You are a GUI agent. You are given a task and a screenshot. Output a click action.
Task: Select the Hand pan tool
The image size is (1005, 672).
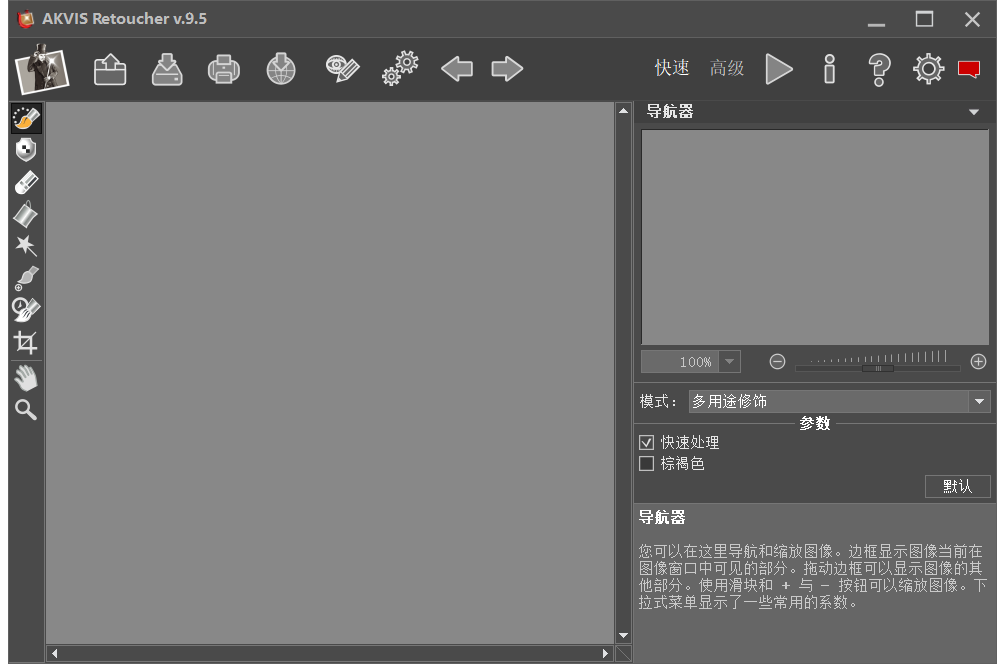coord(26,378)
